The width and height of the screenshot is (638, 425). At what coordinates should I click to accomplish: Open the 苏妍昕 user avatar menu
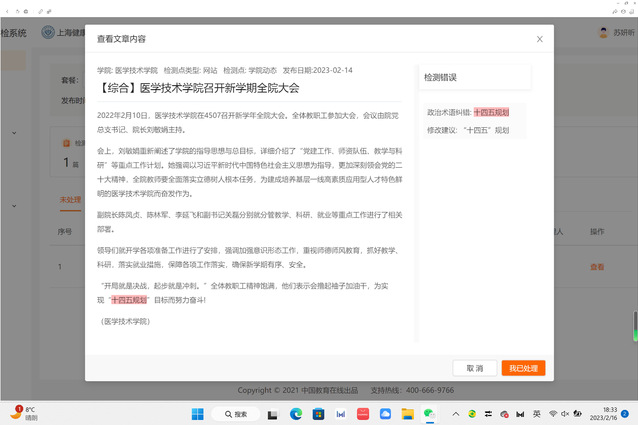point(604,32)
